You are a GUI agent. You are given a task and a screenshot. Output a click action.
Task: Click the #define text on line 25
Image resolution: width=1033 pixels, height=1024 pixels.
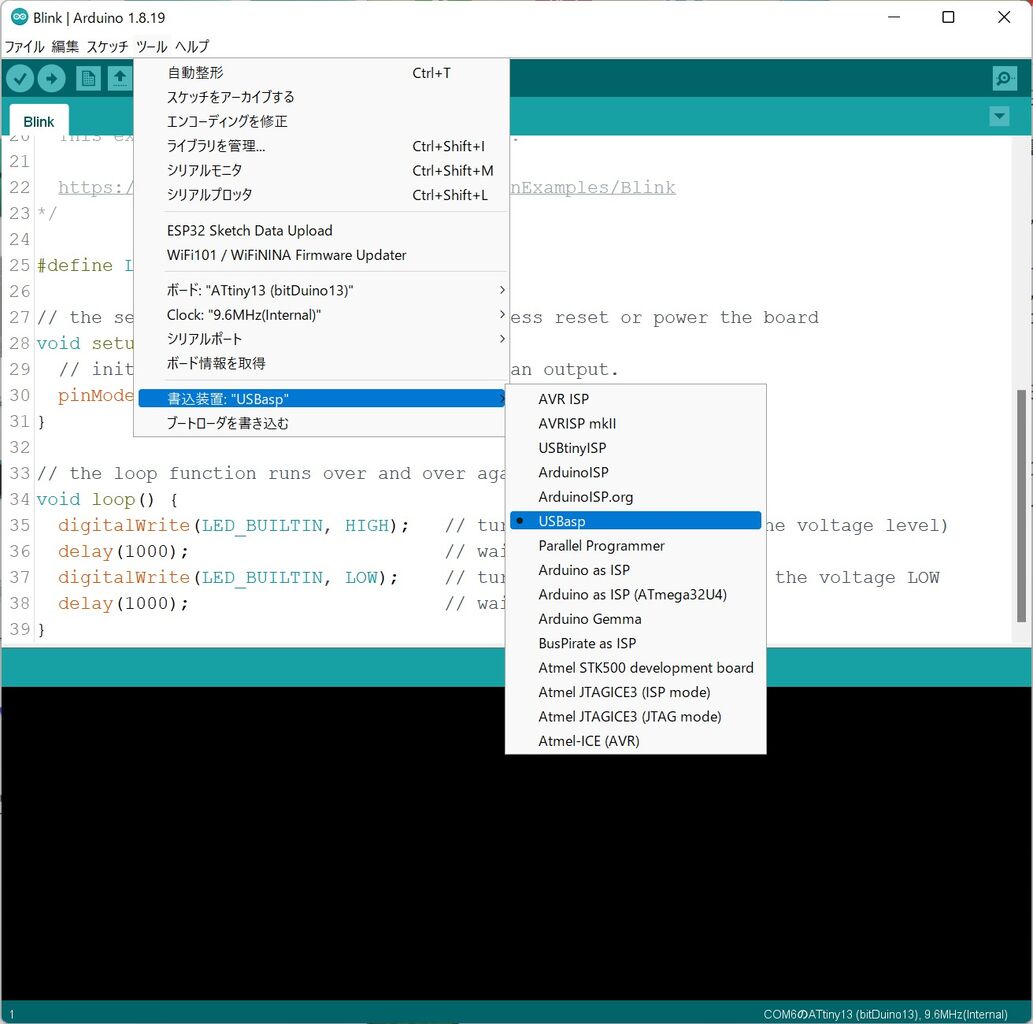74,266
